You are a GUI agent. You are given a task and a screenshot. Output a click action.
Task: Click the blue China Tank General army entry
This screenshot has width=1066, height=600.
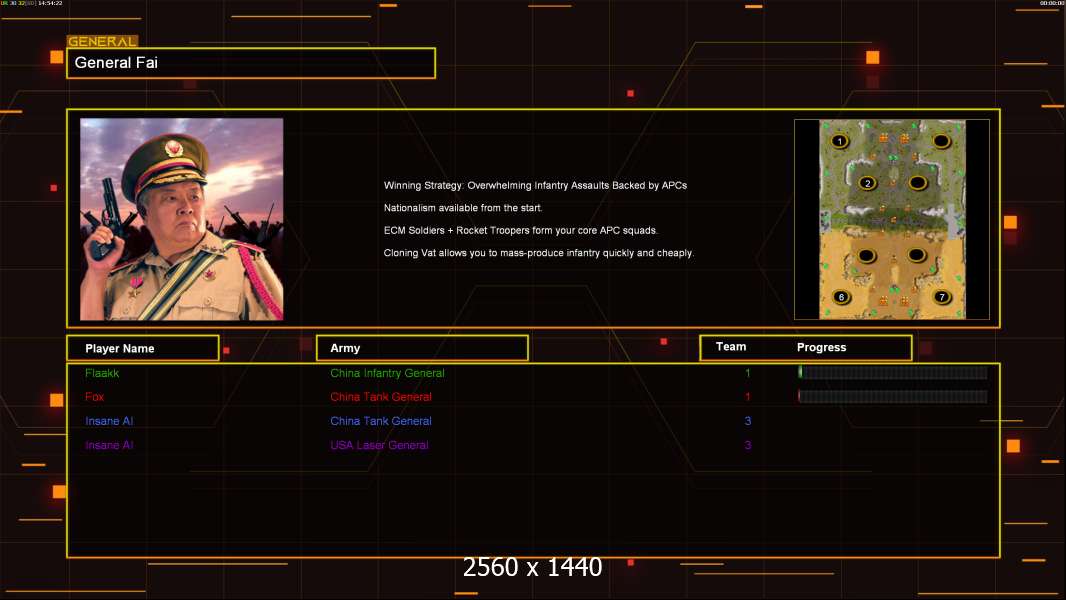(381, 421)
